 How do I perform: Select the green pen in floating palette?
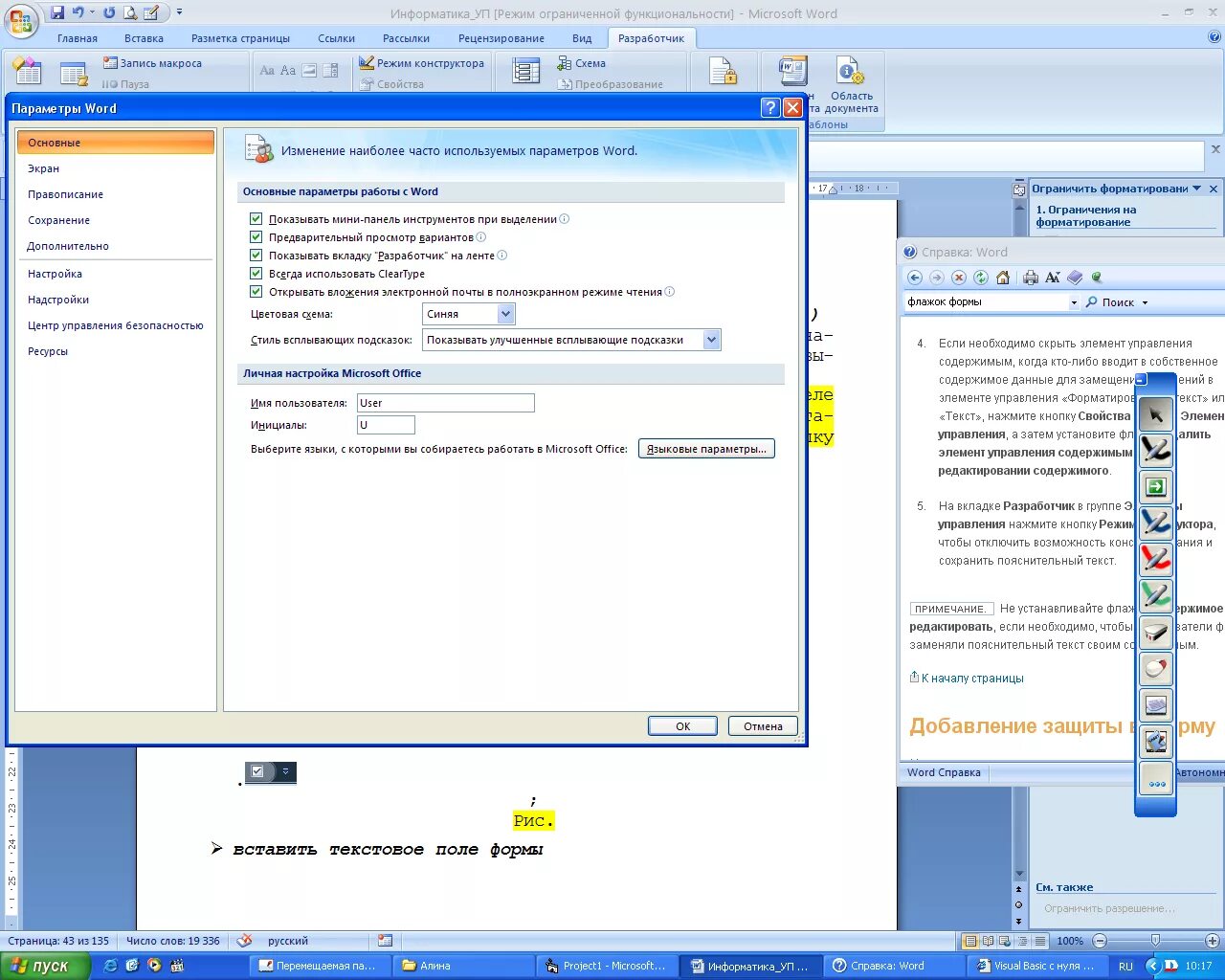tap(1156, 595)
